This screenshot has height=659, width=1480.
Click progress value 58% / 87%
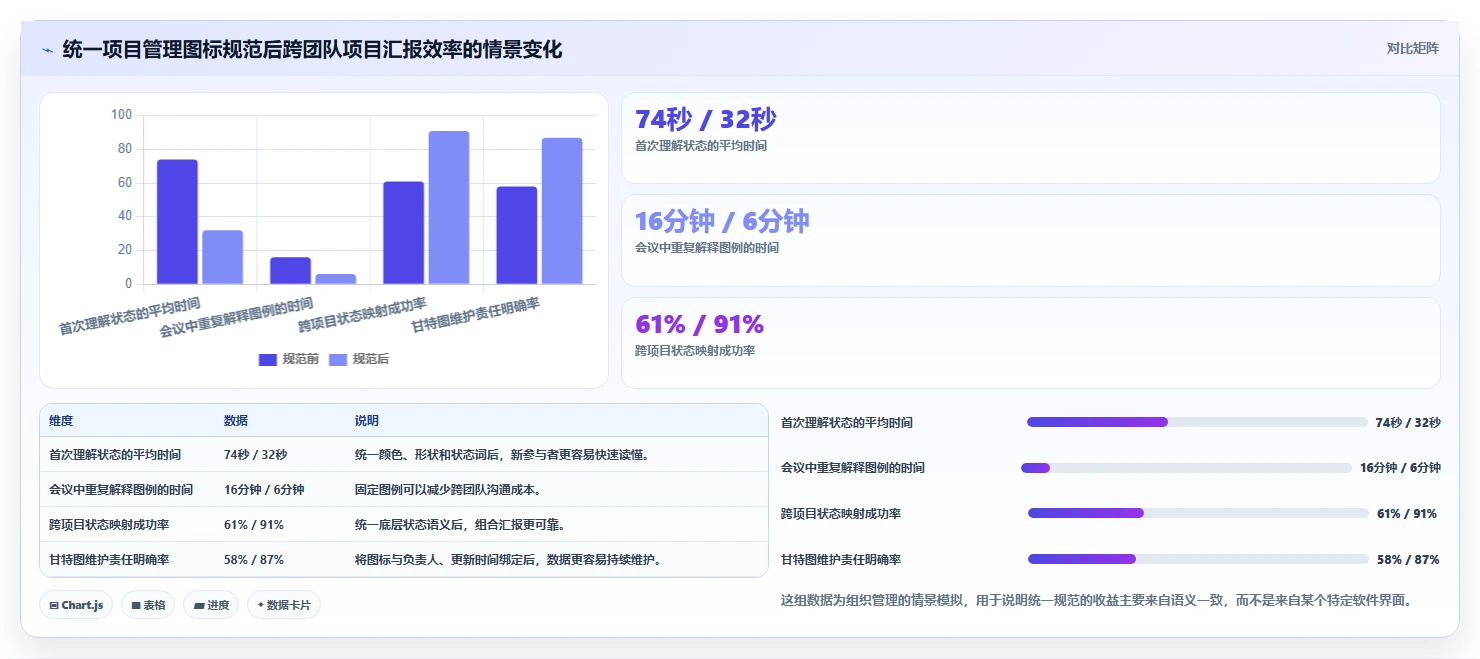click(x=1408, y=560)
